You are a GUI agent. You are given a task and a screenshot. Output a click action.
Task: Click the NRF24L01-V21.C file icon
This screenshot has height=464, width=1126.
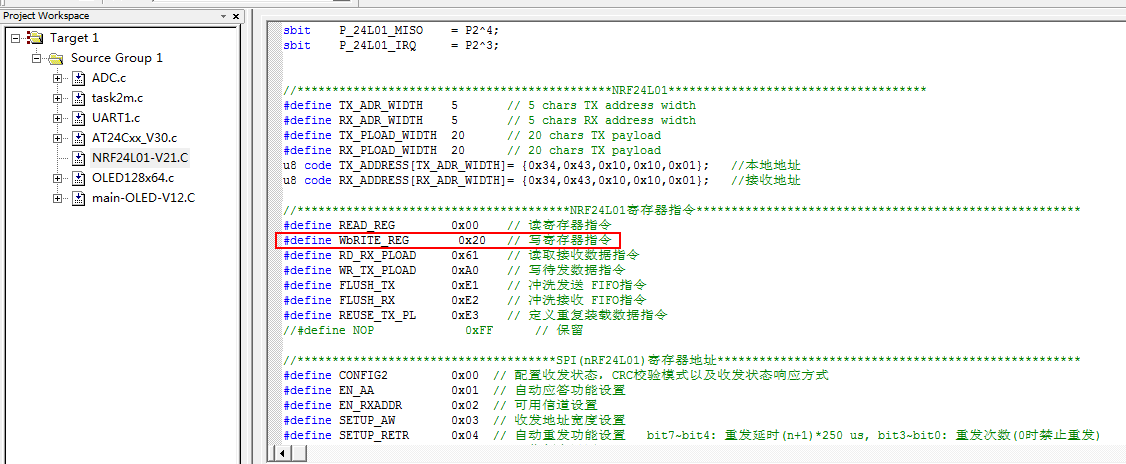[79, 158]
